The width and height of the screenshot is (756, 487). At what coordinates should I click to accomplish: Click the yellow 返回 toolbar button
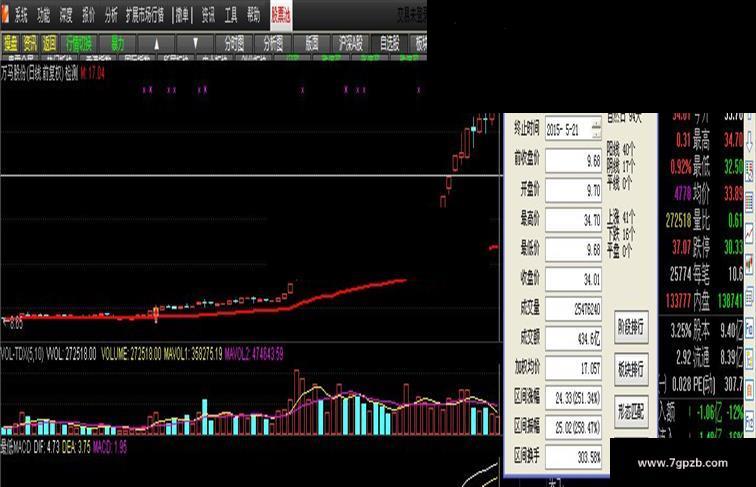pos(49,44)
